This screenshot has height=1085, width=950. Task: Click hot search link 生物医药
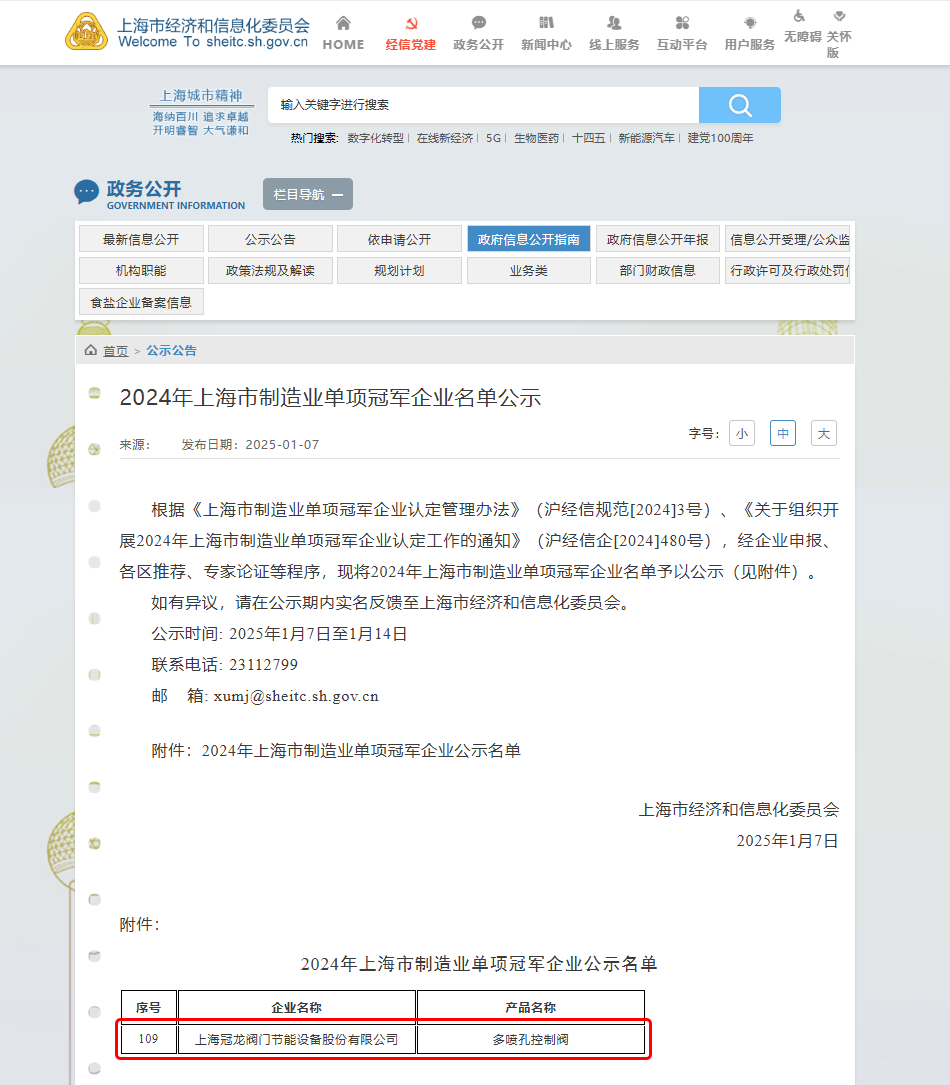[536, 138]
